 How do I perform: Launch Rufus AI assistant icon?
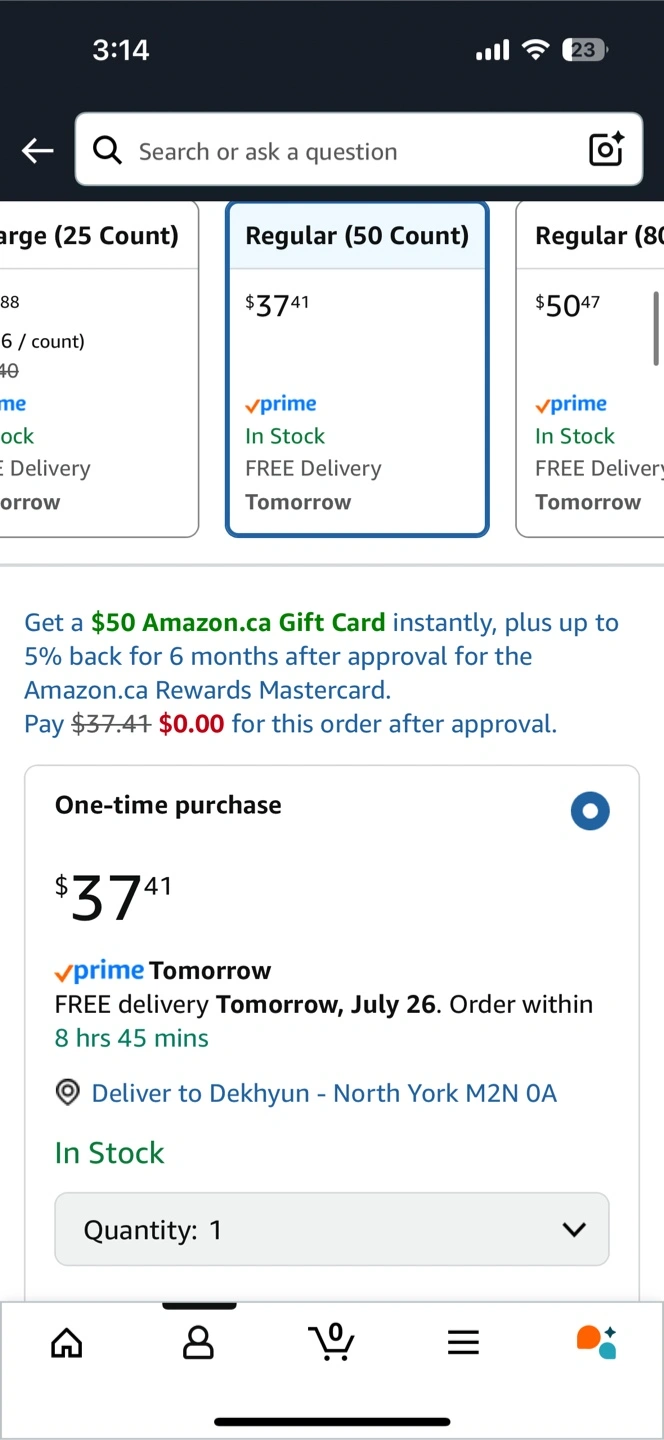coord(596,1341)
